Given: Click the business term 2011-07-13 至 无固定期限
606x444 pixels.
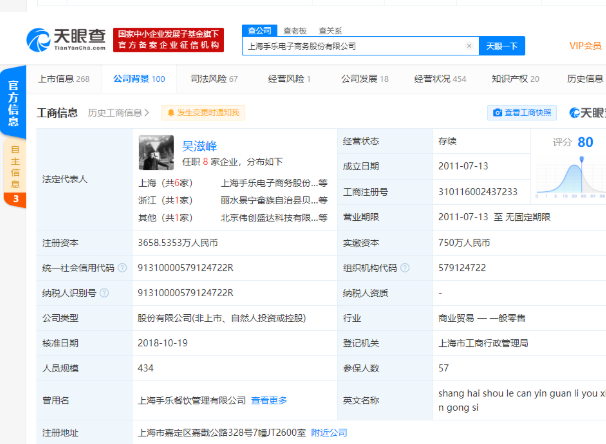Looking at the screenshot, I should pyautogui.click(x=494, y=217).
